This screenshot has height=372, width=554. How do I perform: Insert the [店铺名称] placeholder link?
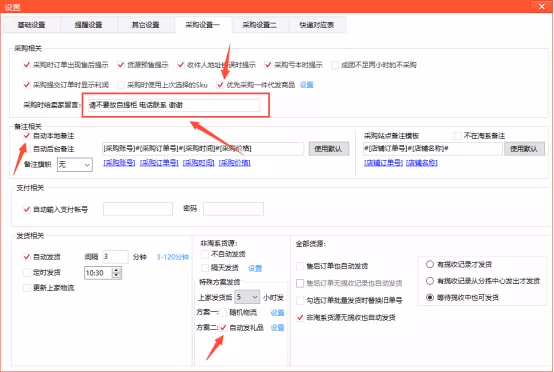(422, 163)
